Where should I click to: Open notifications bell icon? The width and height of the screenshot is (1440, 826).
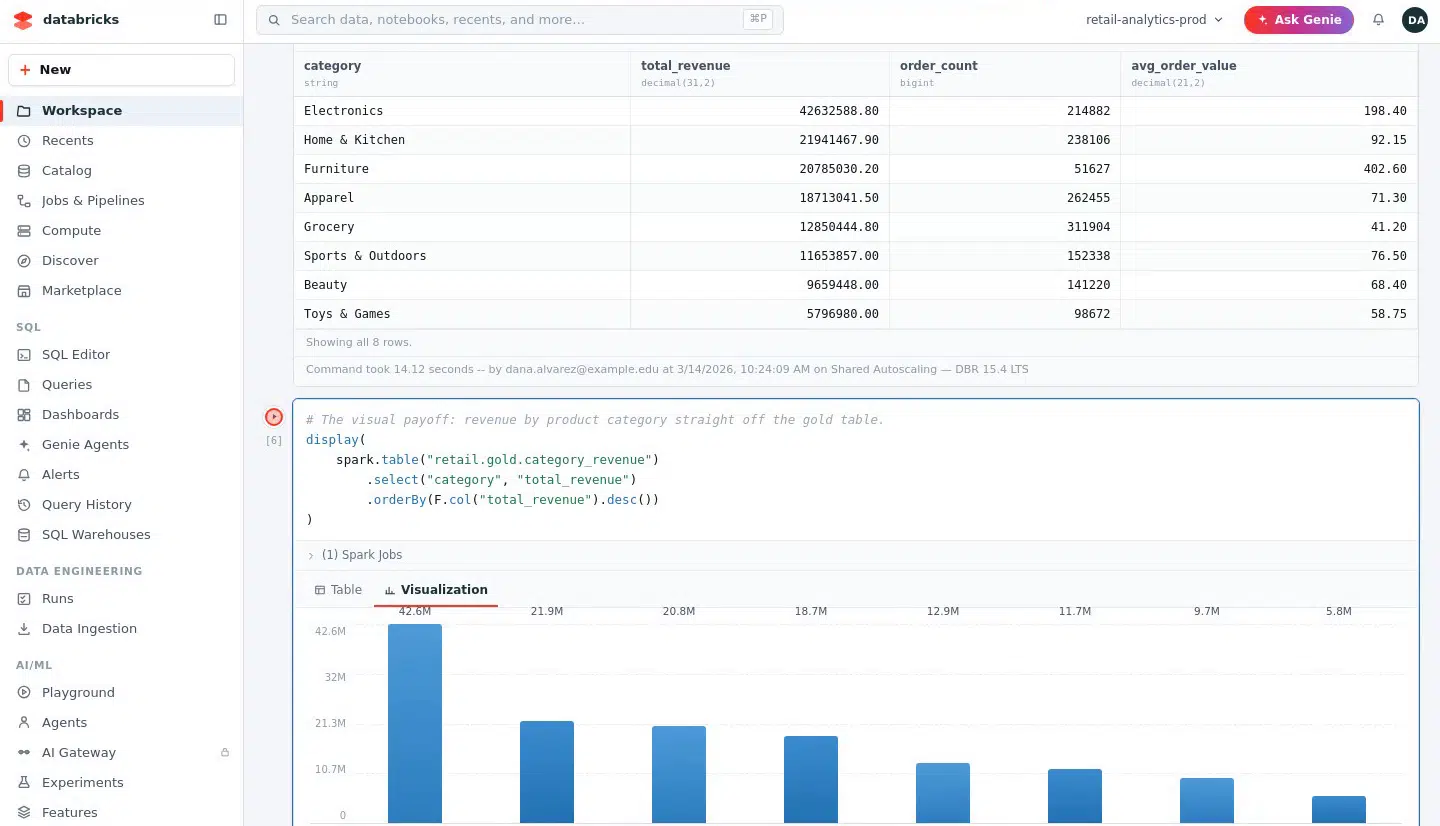1378,20
